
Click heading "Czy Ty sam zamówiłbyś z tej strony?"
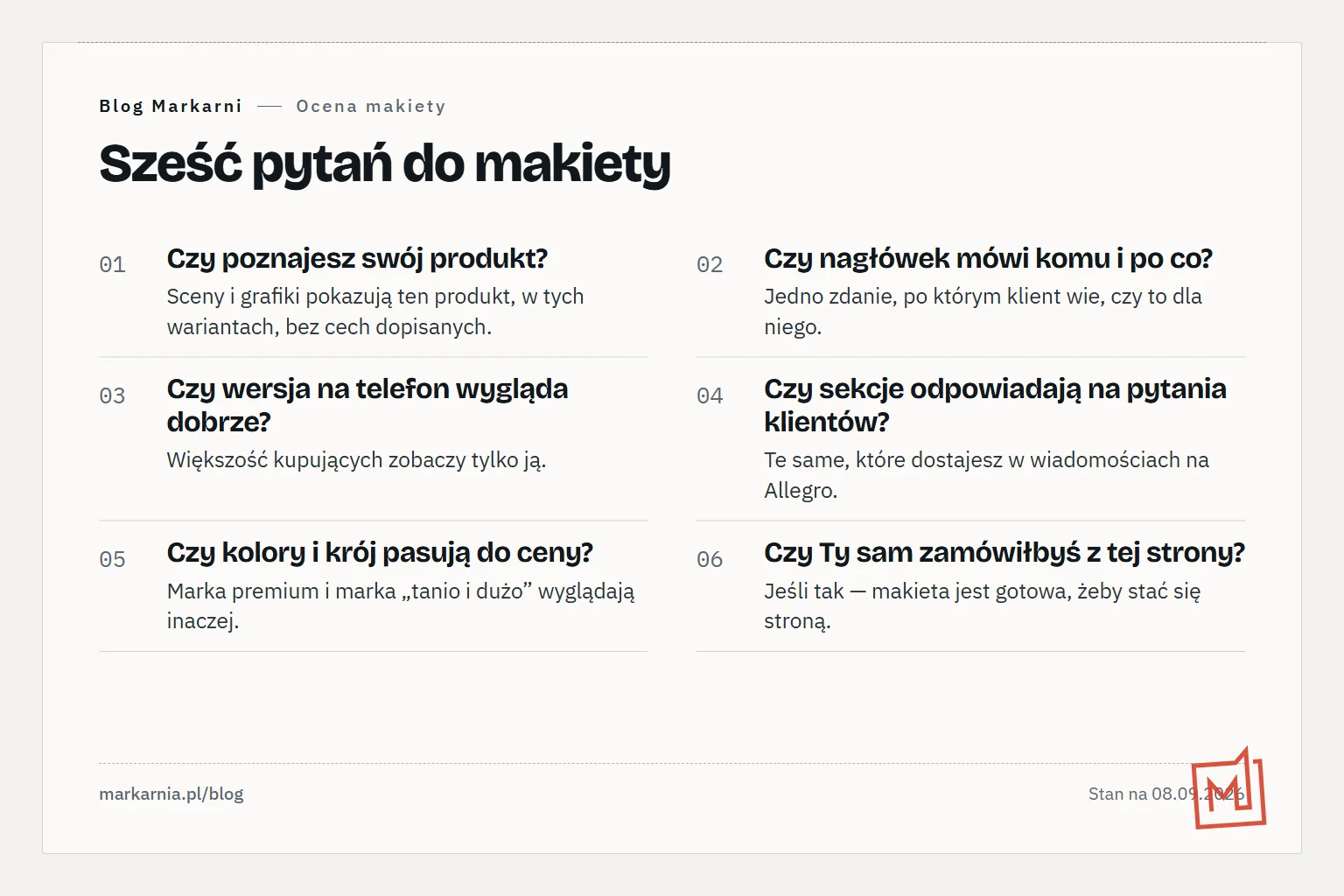tap(1004, 553)
